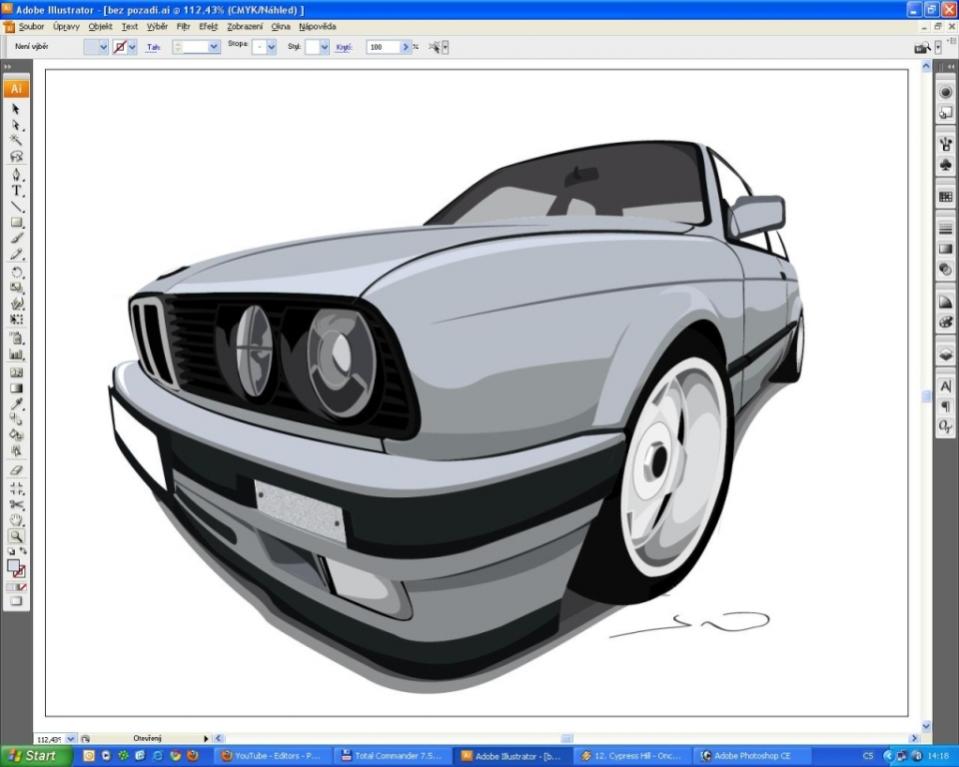Select the Type tool
This screenshot has height=767, width=959.
pos(16,190)
